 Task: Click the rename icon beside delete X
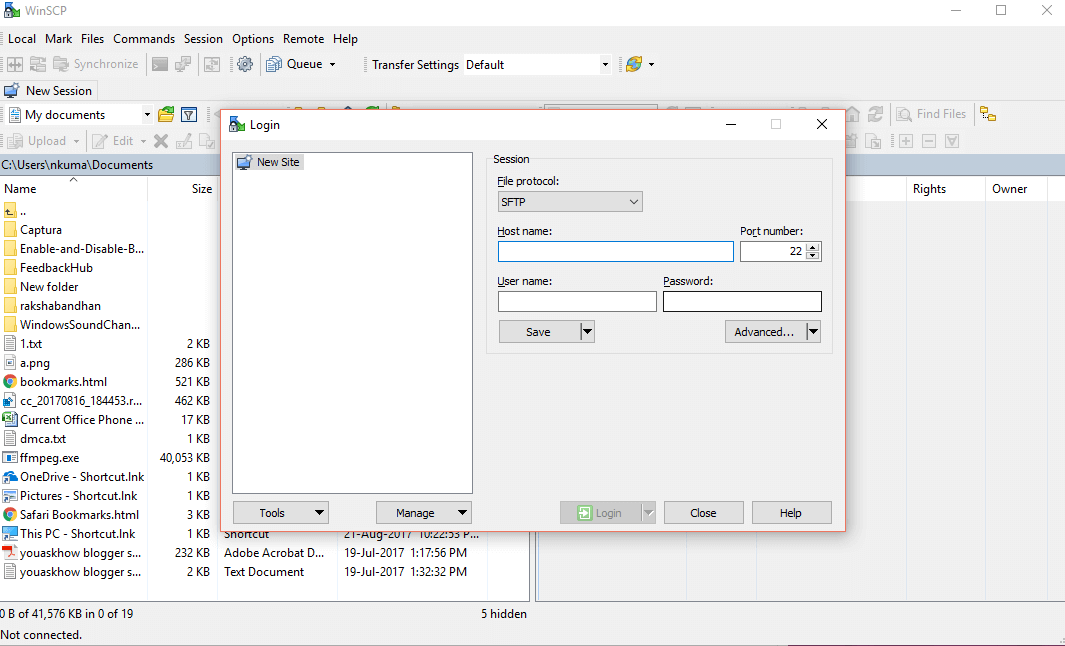pos(183,141)
